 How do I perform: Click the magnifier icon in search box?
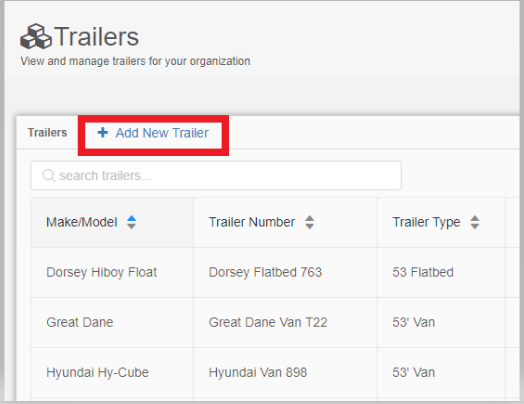click(x=49, y=175)
